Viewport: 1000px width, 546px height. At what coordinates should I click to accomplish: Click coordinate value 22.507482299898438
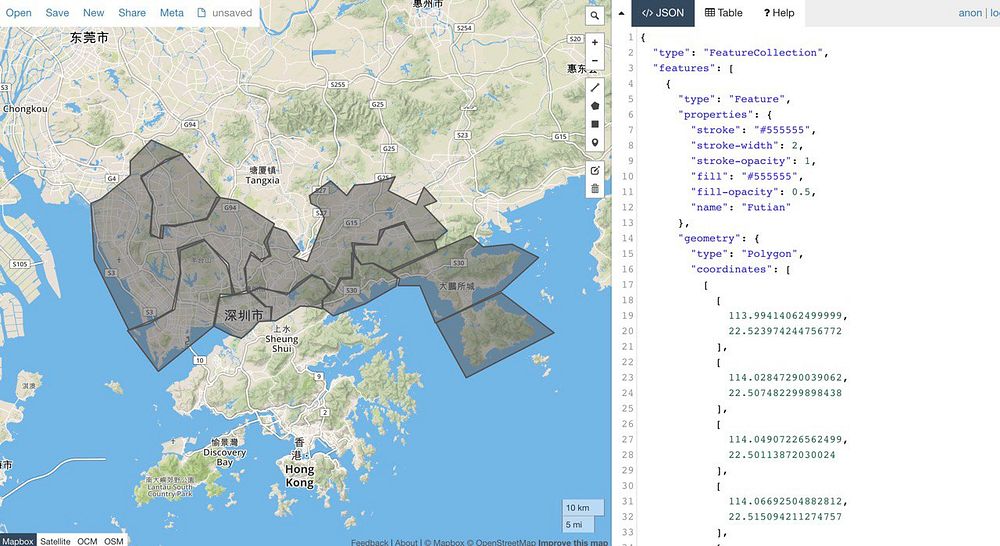point(785,393)
